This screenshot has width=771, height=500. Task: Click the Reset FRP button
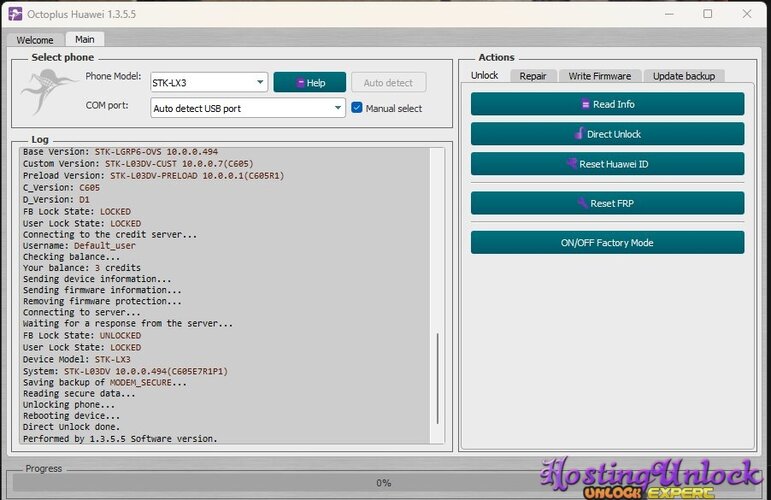(x=607, y=203)
